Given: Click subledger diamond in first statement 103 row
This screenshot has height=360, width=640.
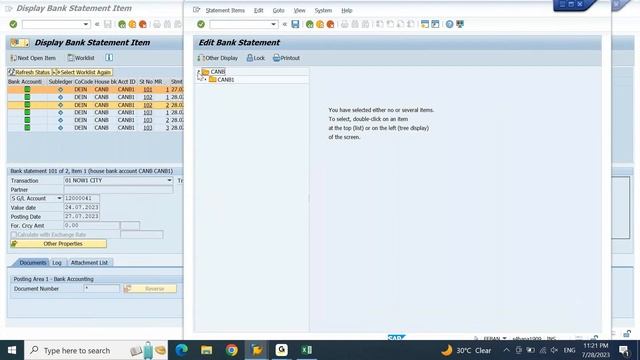Looking at the screenshot, I should click(60, 113).
